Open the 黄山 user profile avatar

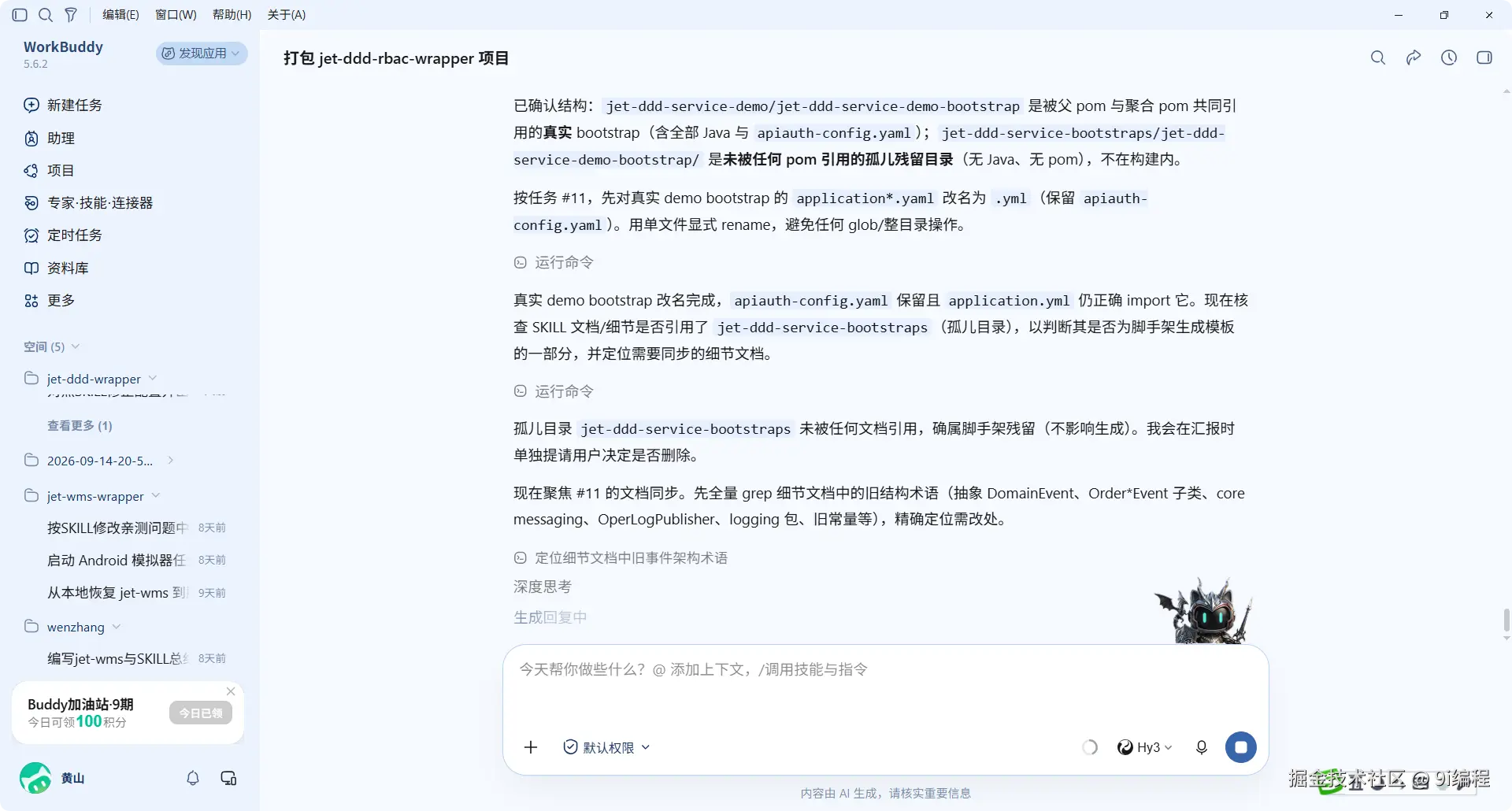pos(35,778)
